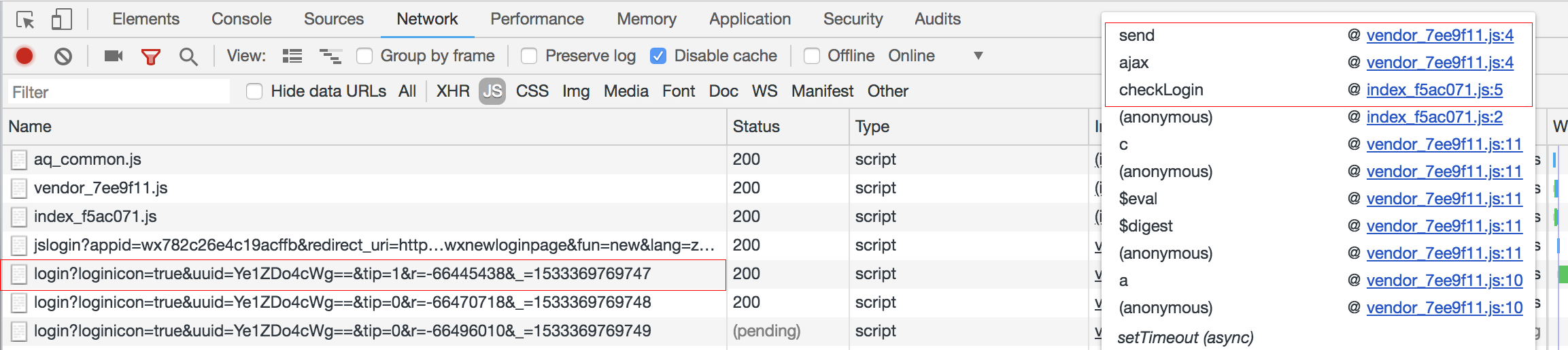Open the Online throttling dropdown

tap(978, 56)
